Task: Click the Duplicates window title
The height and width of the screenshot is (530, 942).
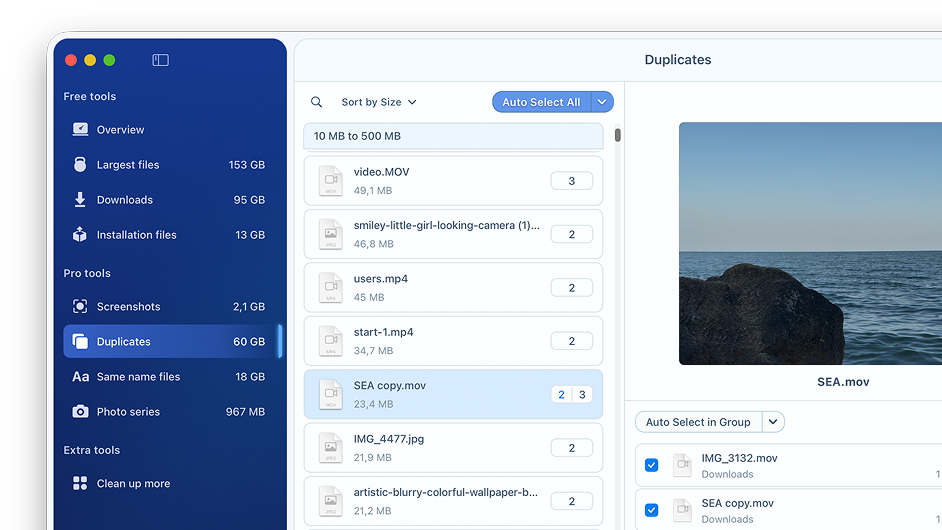Action: click(678, 59)
